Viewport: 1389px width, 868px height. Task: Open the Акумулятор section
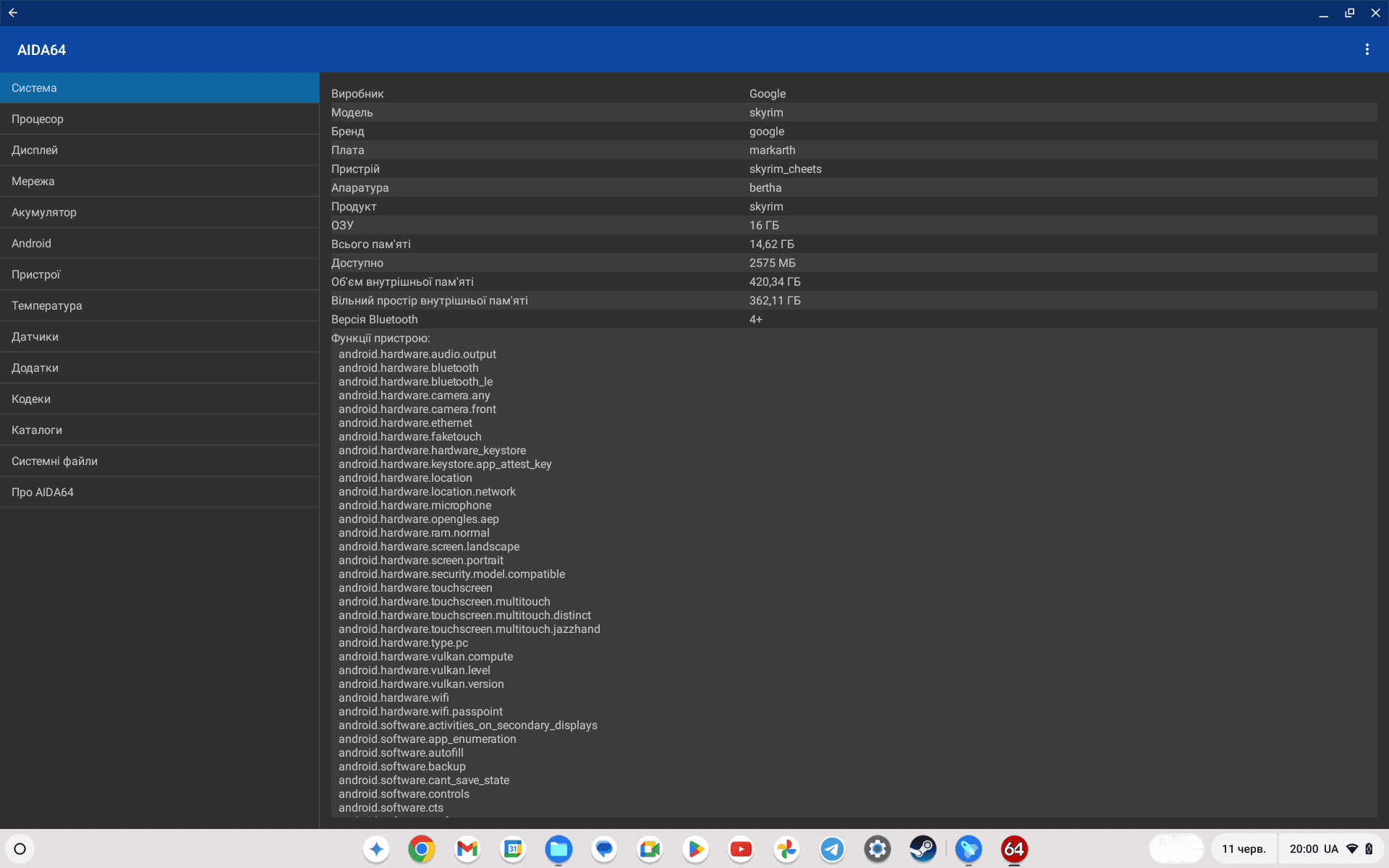coord(159,212)
